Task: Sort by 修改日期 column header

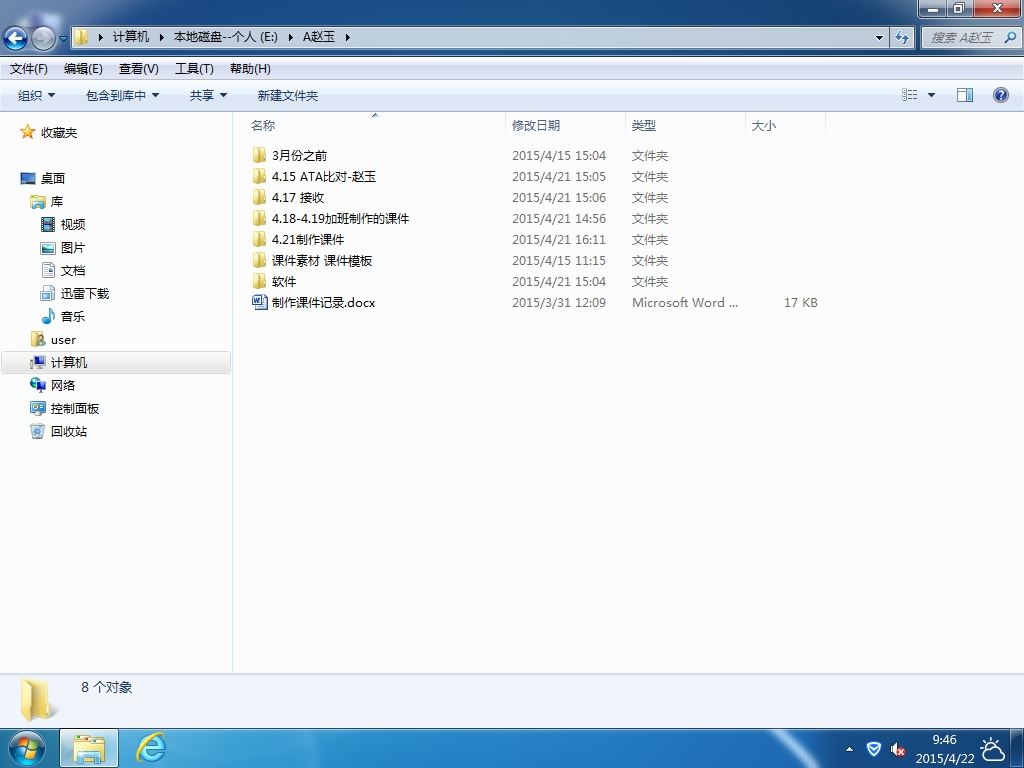Action: click(x=566, y=125)
